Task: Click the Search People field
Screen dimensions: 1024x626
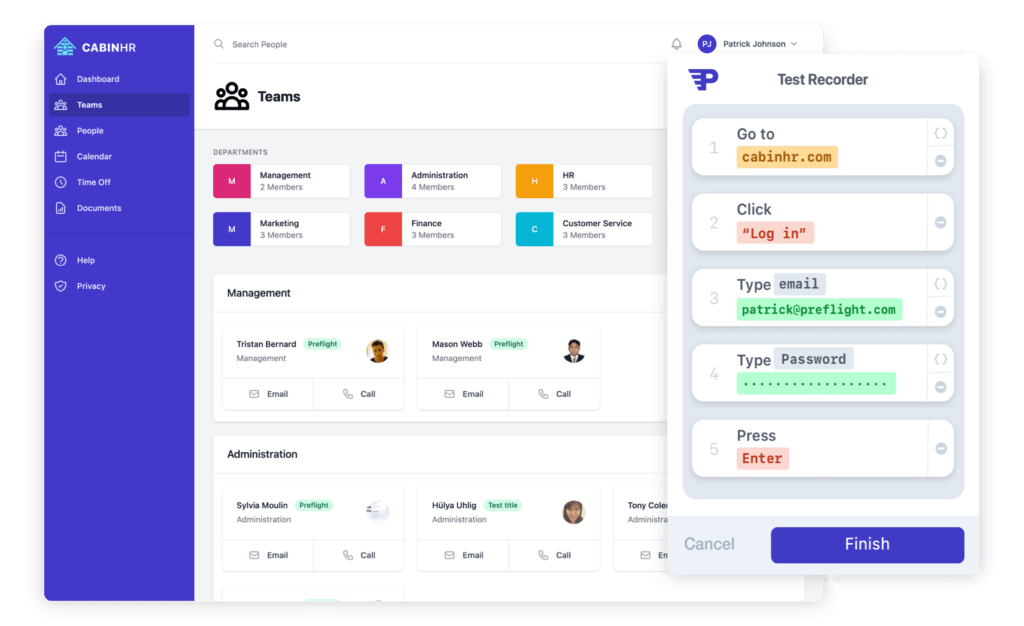Action: (x=300, y=44)
